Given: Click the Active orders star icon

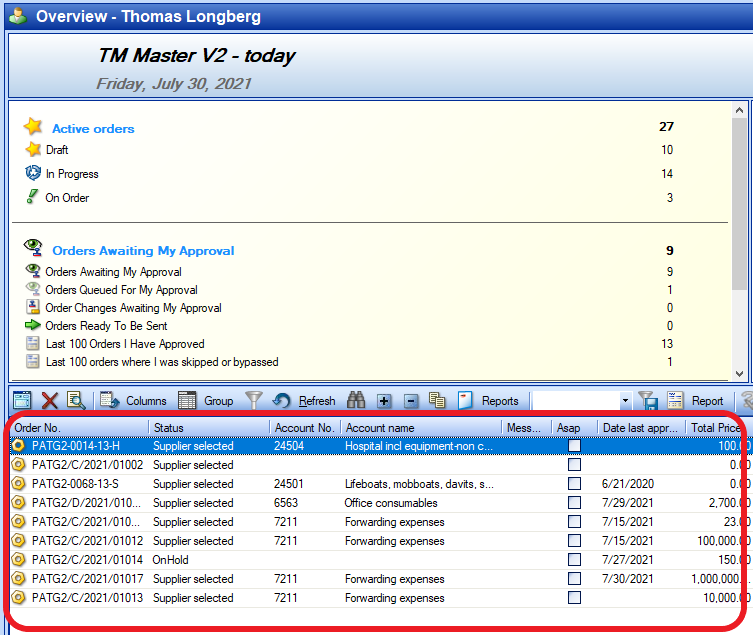Looking at the screenshot, I should pos(33,126).
